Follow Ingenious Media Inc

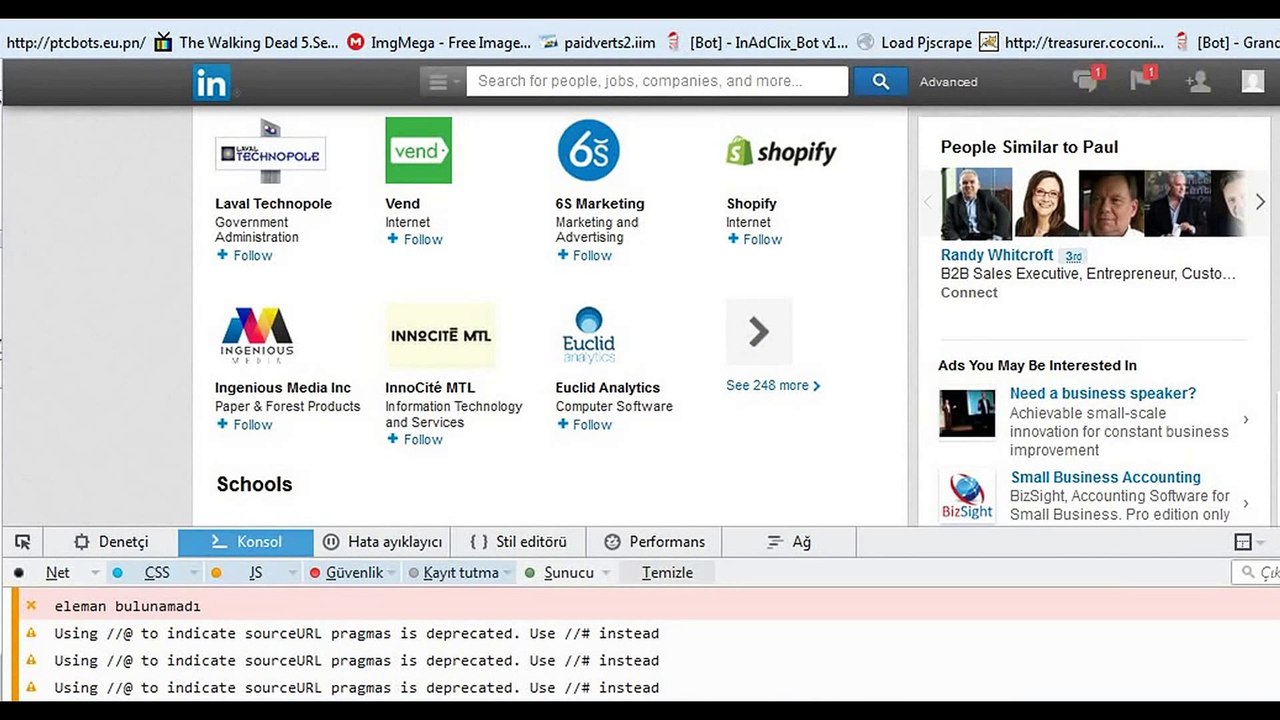click(x=244, y=424)
